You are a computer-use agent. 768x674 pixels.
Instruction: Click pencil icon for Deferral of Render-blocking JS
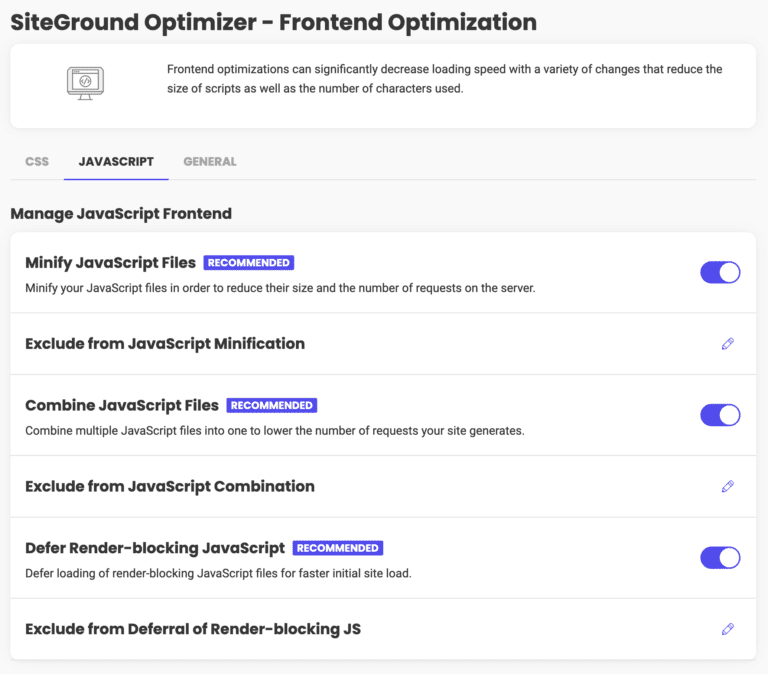[x=727, y=629]
